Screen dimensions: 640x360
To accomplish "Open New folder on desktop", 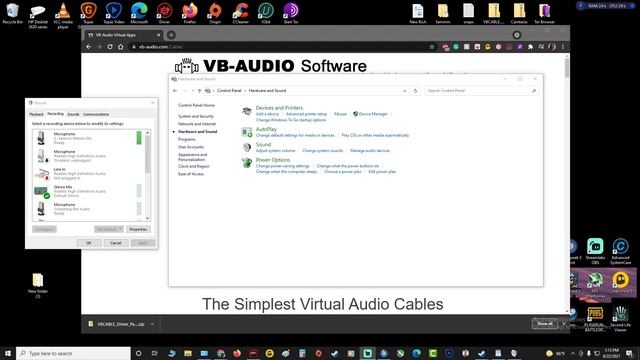I will 38,286.
